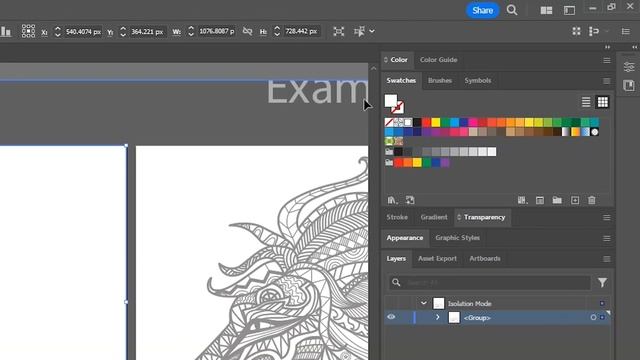
Task: Switch swatches to list view
Action: click(x=586, y=102)
